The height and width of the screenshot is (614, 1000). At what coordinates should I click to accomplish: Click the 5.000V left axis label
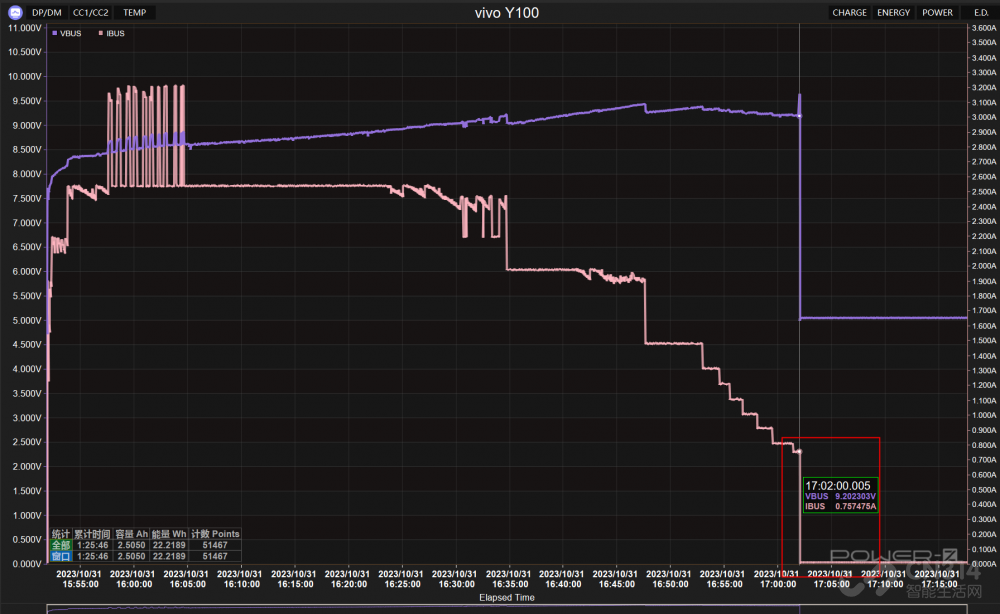(x=26, y=320)
